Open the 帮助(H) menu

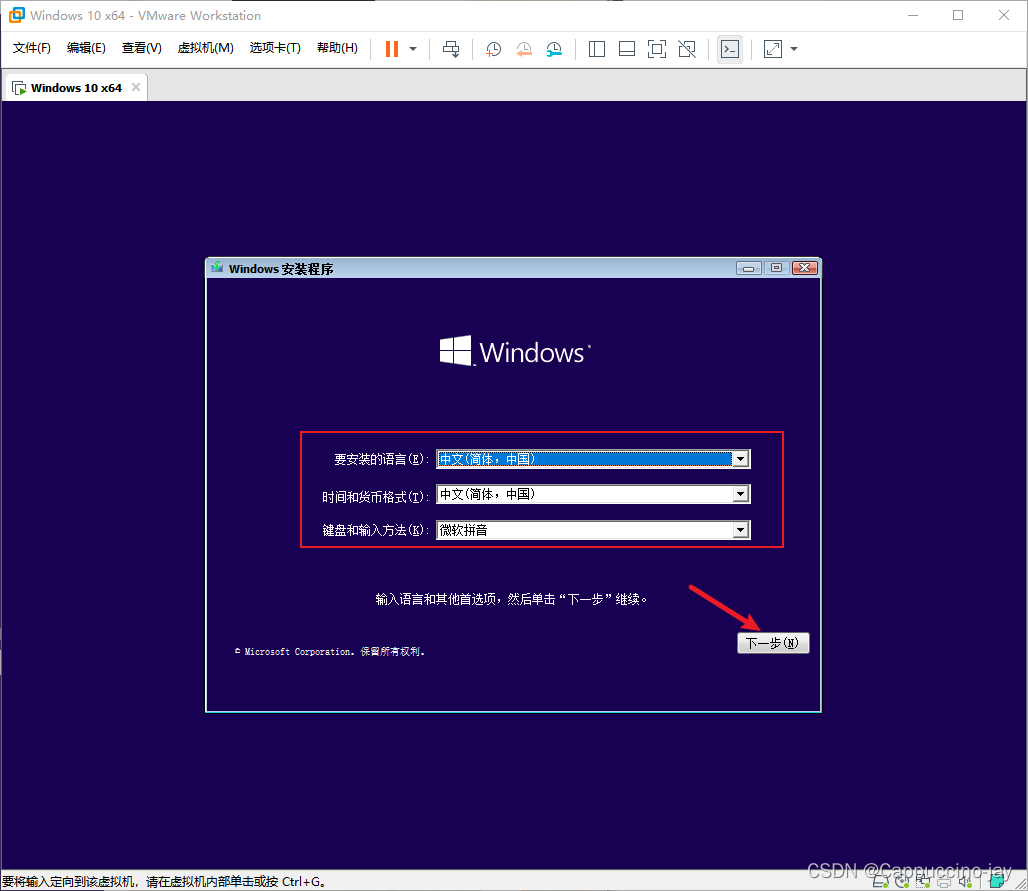pos(337,48)
